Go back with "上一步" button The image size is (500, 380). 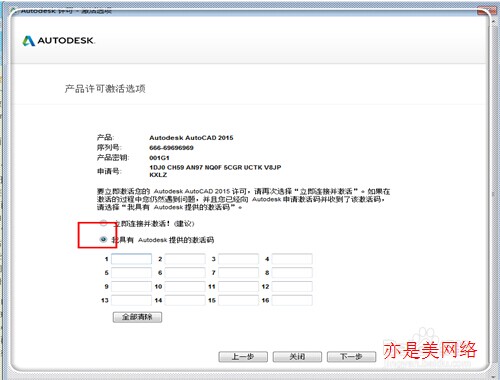click(243, 357)
